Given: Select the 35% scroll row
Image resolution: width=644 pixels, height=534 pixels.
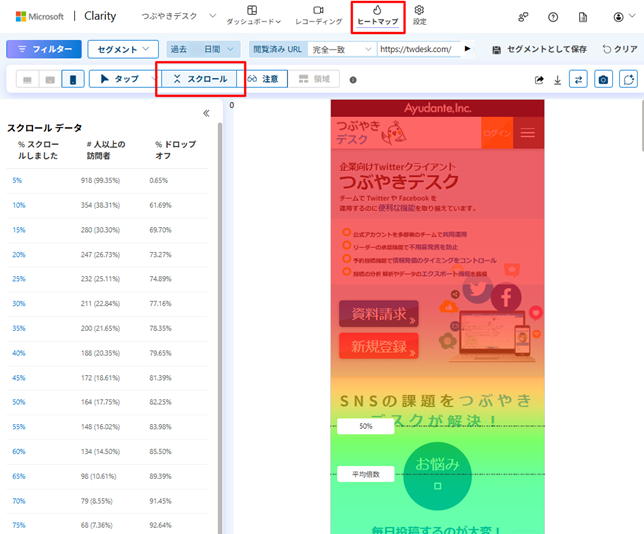Looking at the screenshot, I should click(107, 328).
